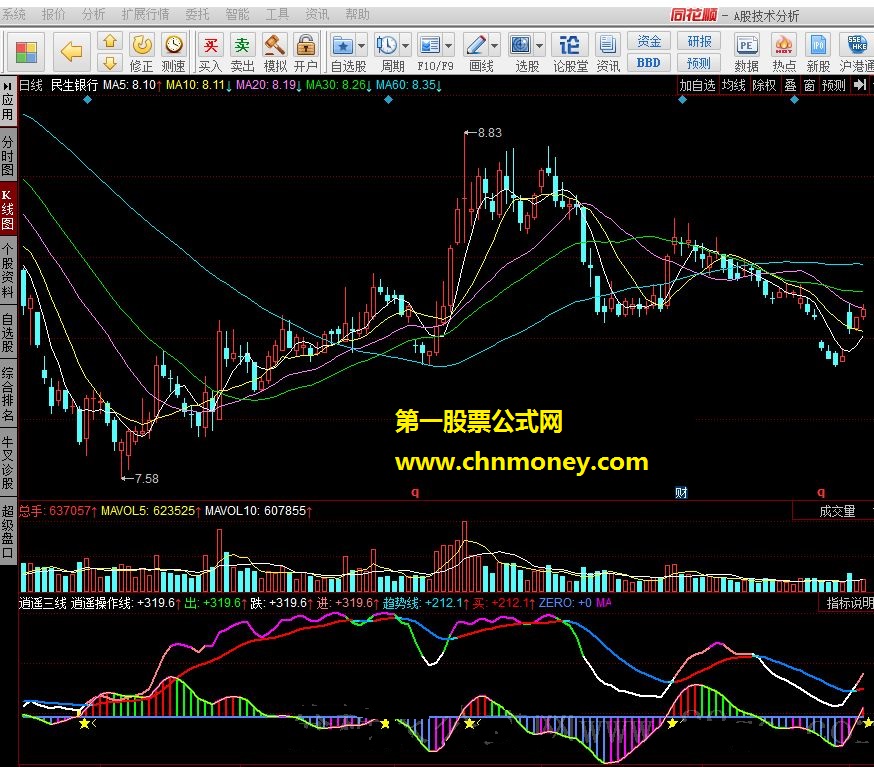
Task: Toggle the 除权 ex-rights adjustment
Action: tap(764, 85)
